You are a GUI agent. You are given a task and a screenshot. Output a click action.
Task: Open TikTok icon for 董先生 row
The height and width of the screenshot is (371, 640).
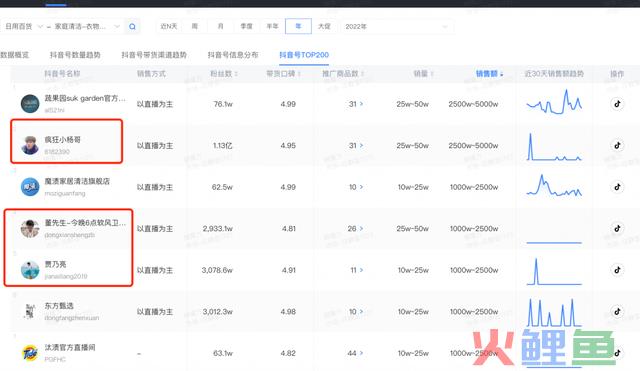(x=617, y=229)
